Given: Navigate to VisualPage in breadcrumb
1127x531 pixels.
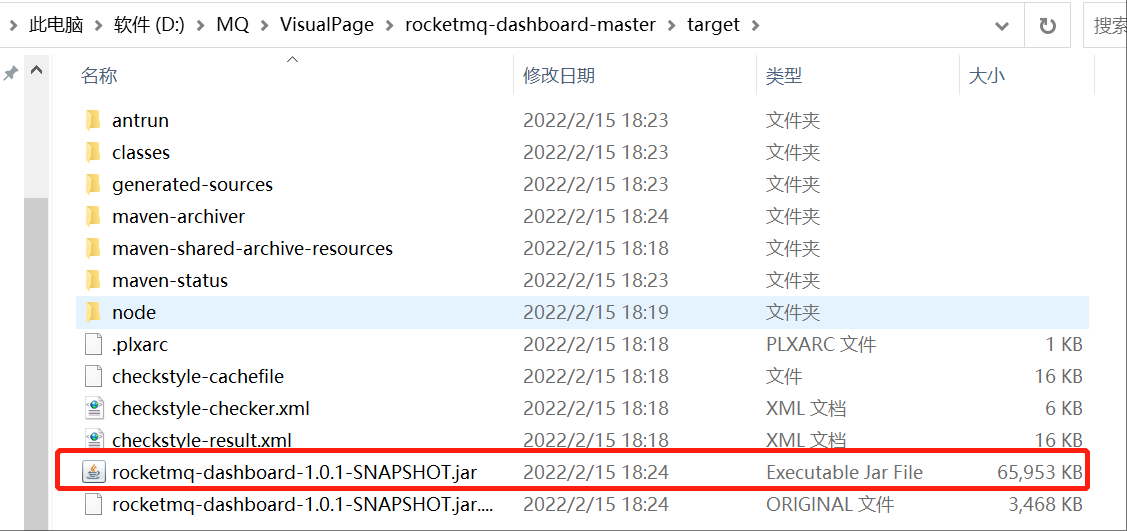Looking at the screenshot, I should pos(327,25).
